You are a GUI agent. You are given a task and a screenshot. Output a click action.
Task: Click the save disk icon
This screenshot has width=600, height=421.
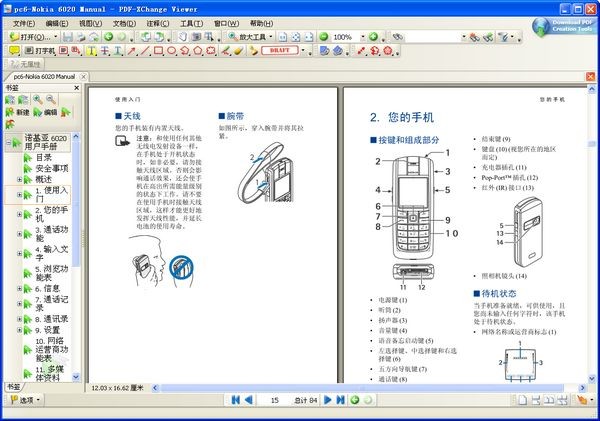point(68,37)
